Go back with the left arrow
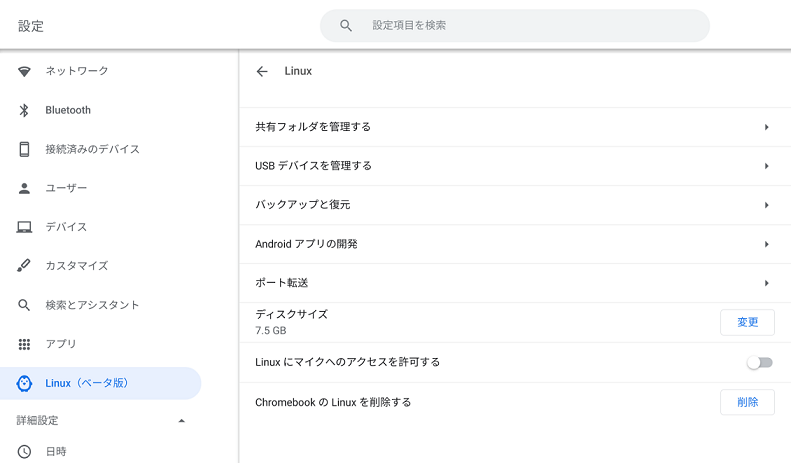 point(262,72)
